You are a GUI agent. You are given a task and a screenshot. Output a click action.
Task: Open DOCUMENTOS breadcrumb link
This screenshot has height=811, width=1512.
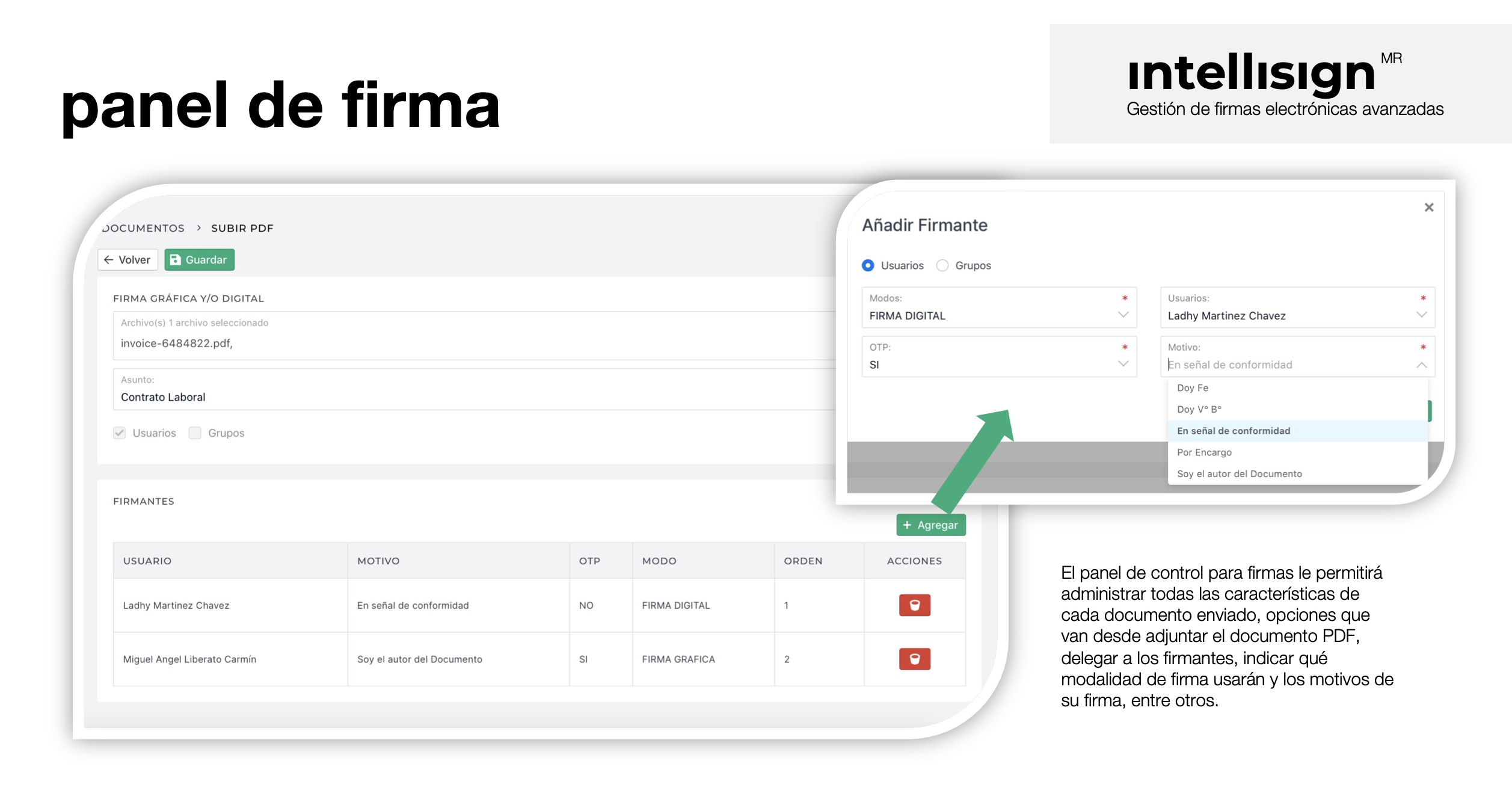pos(144,228)
